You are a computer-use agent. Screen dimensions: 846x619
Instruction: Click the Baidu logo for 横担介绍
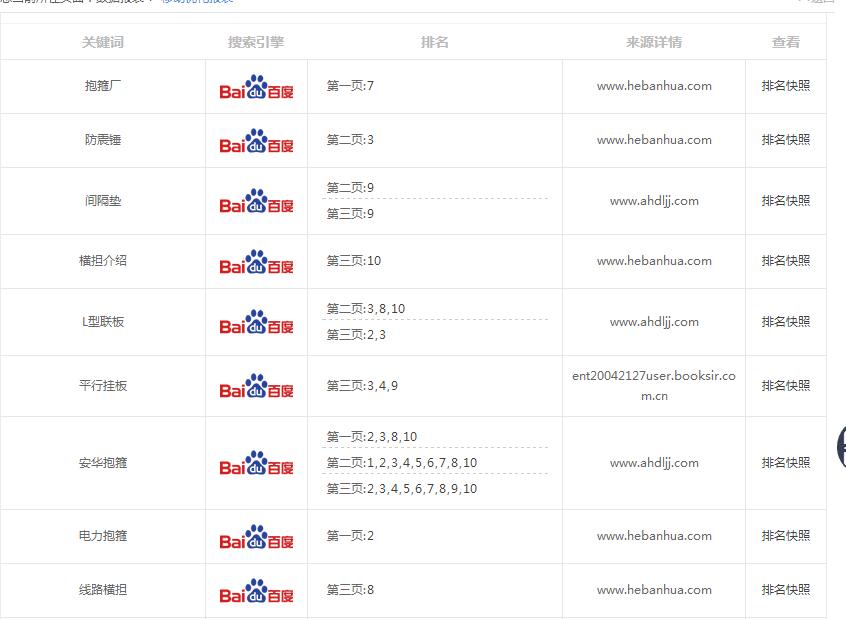pyautogui.click(x=256, y=262)
